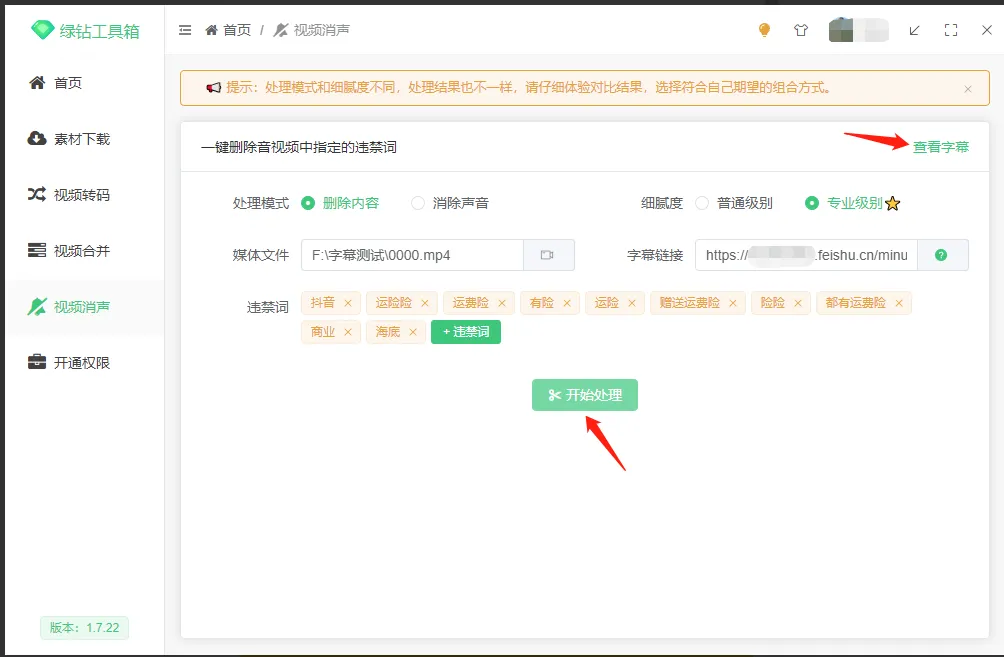Viewport: 1004px width, 657px height.
Task: Select the 消除声音 processing mode
Action: click(417, 203)
